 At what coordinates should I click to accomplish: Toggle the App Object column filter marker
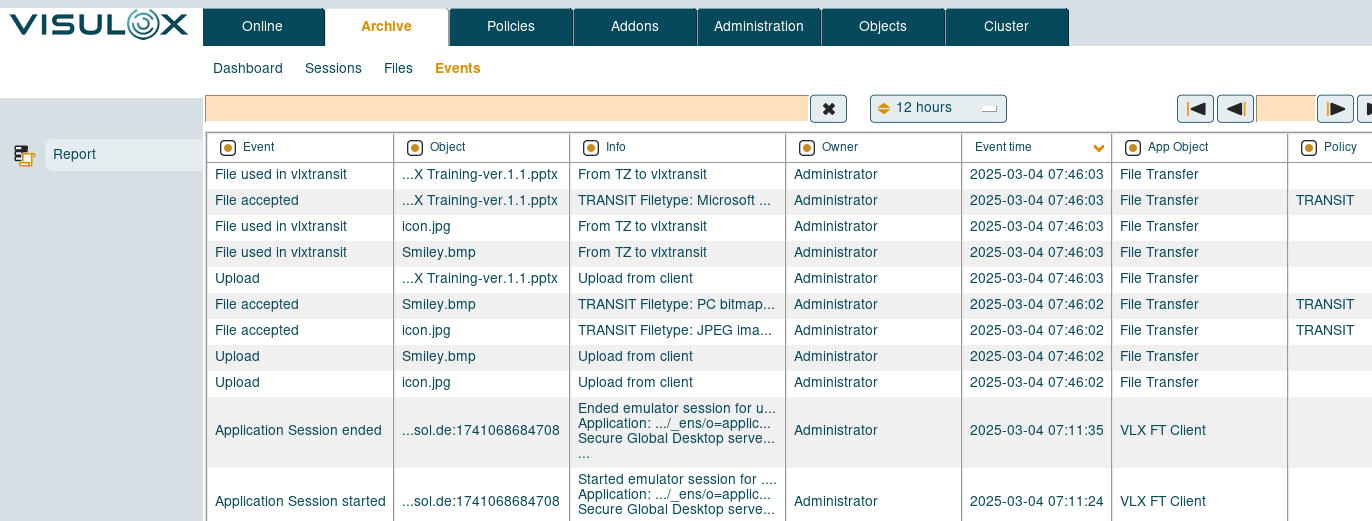(x=1133, y=147)
